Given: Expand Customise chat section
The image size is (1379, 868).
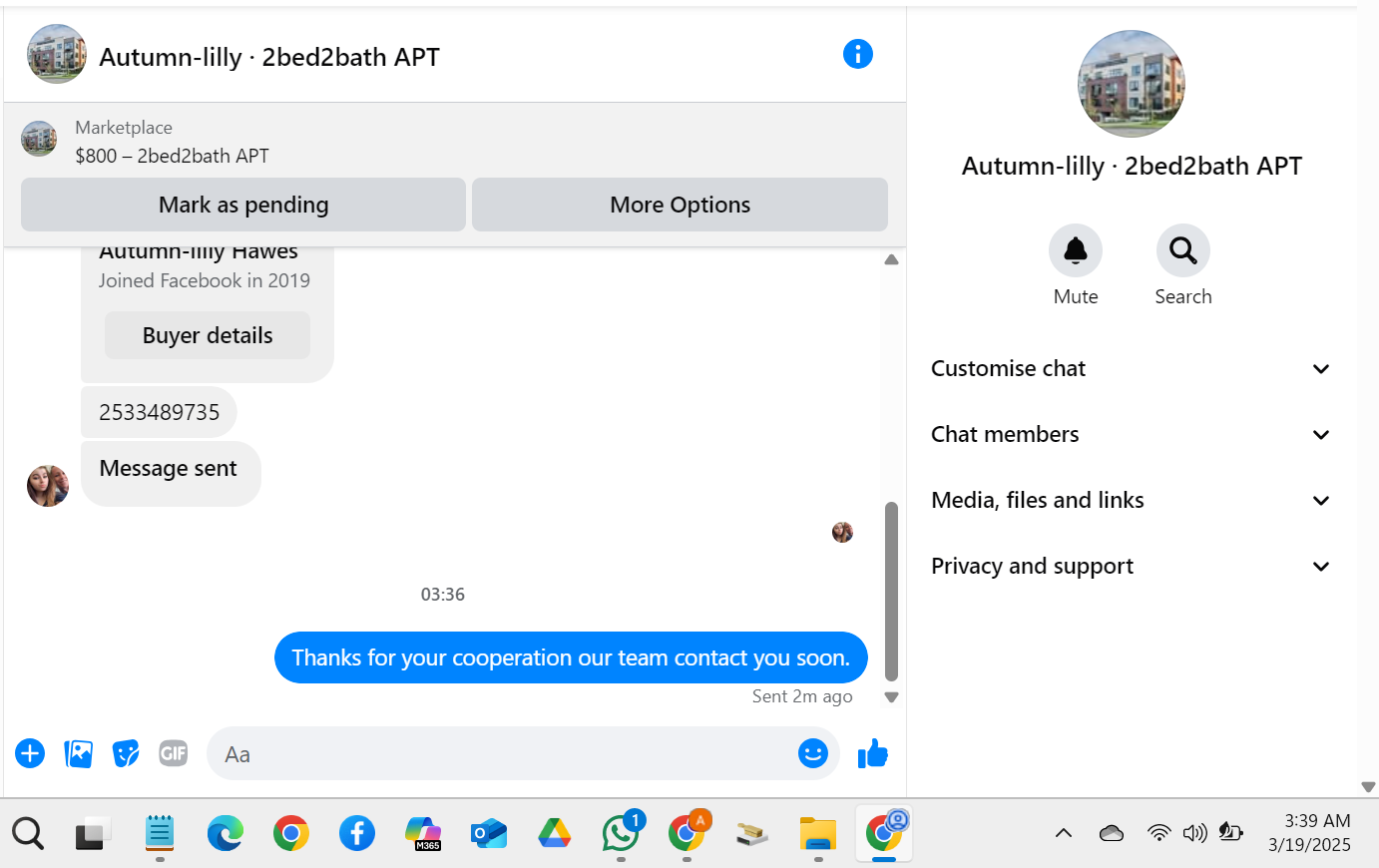Looking at the screenshot, I should click(1131, 369).
